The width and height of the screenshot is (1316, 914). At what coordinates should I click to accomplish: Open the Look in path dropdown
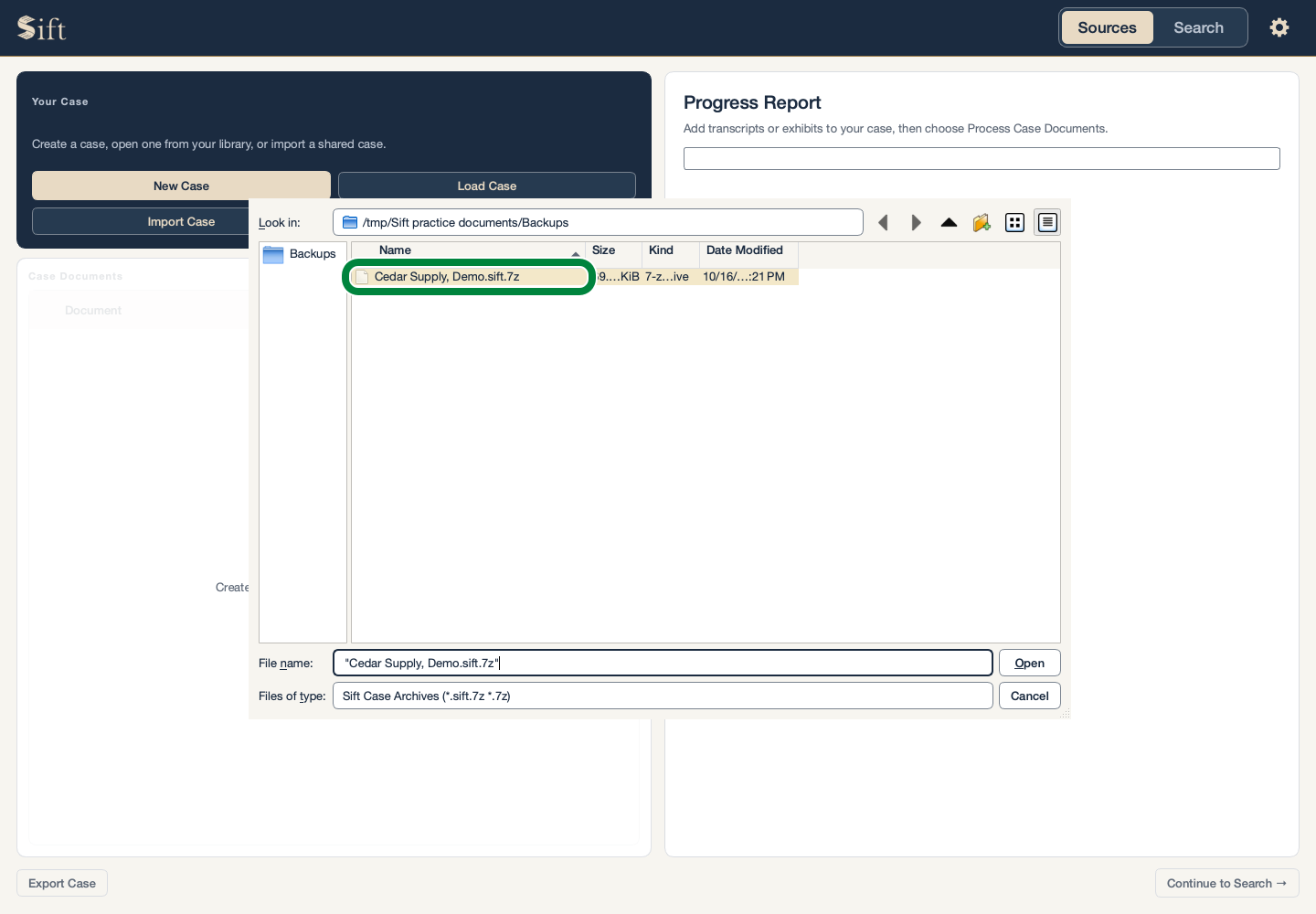coord(598,222)
